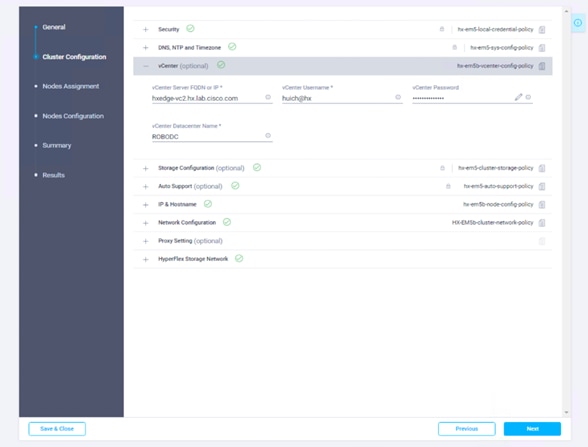Green check icon beside HyperFlex Storage Network
Viewport: 588px width, 447px height.
click(239, 258)
